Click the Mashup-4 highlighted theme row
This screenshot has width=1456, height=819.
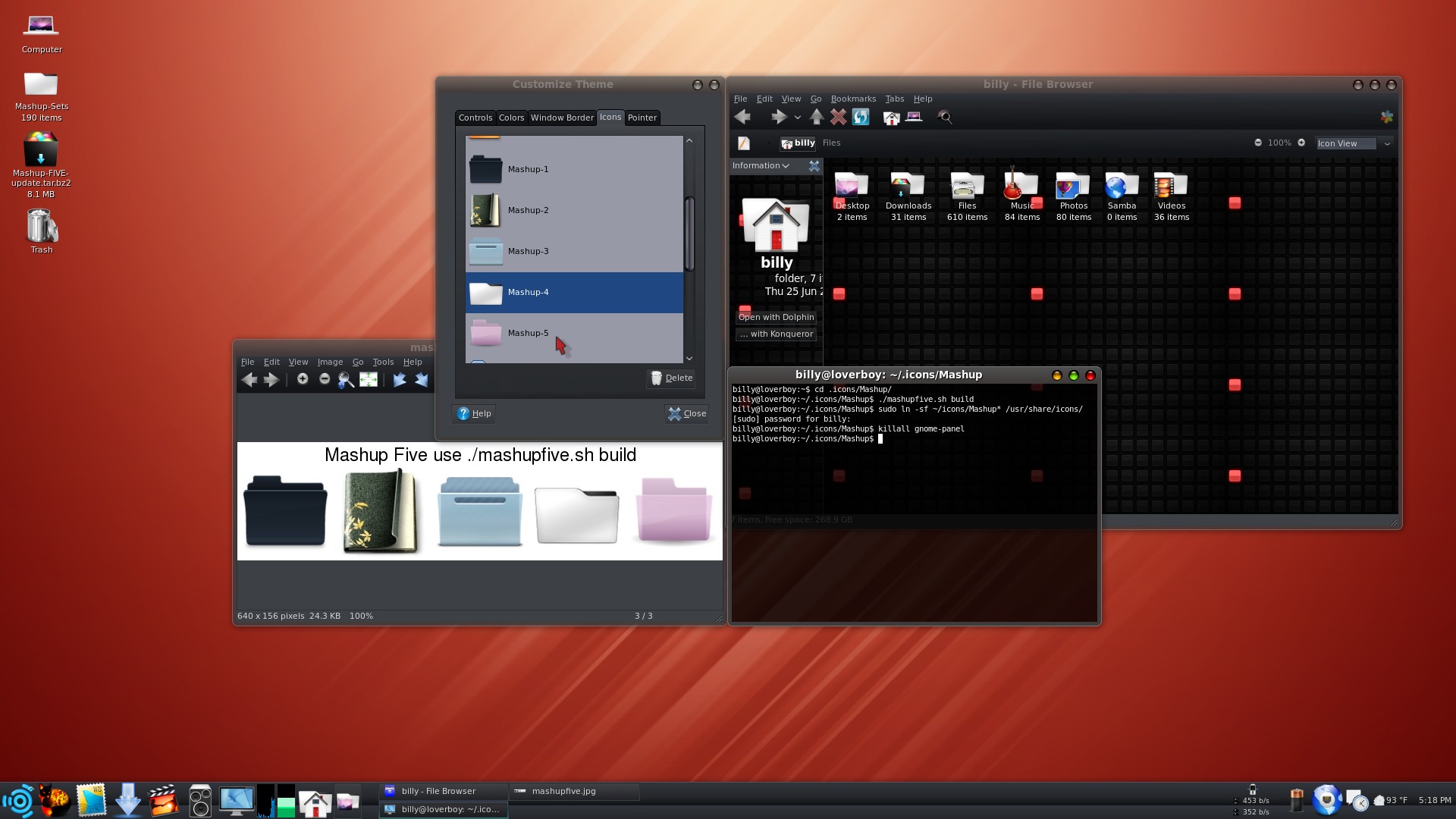pyautogui.click(x=574, y=292)
